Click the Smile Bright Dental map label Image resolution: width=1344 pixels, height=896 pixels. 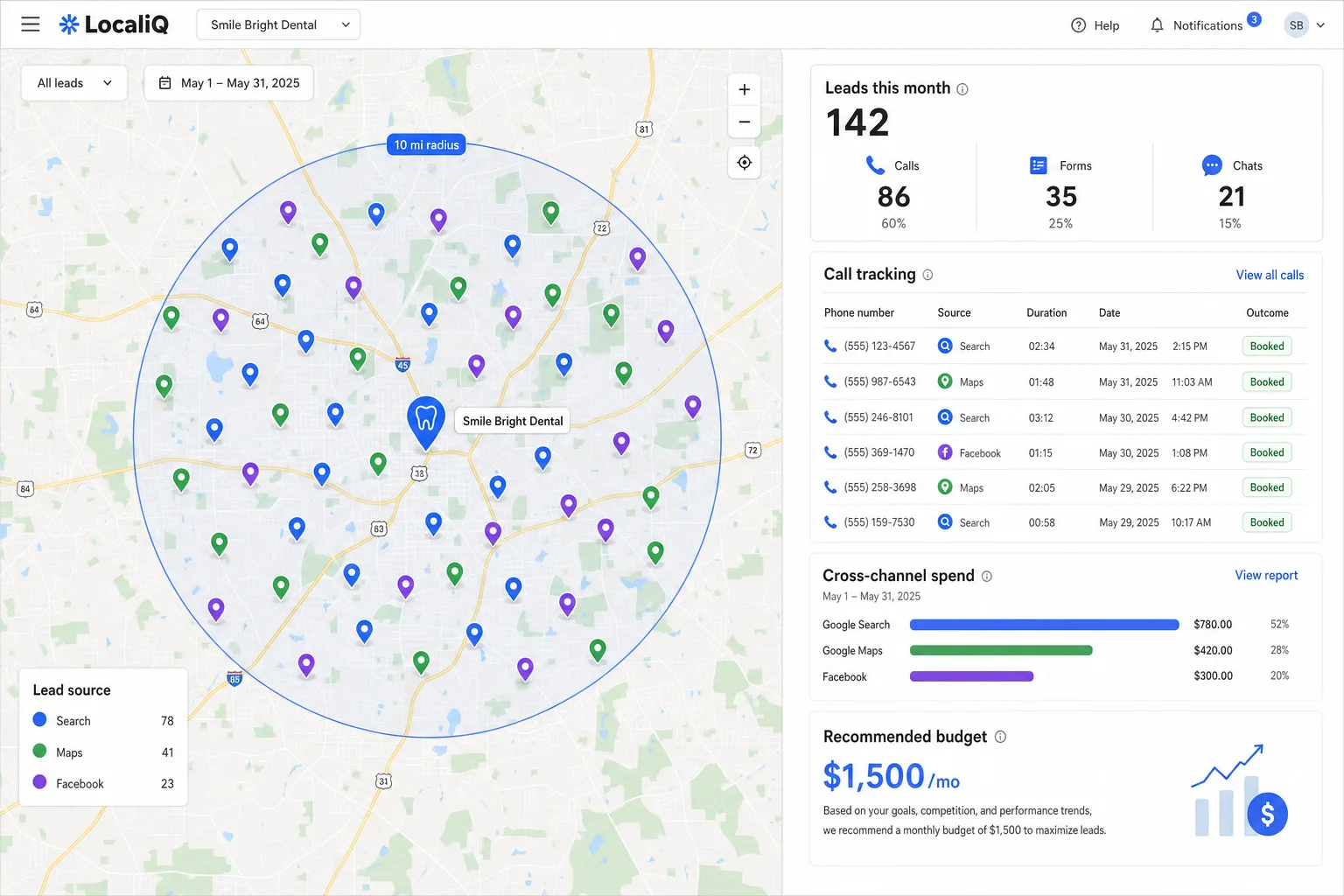[513, 421]
